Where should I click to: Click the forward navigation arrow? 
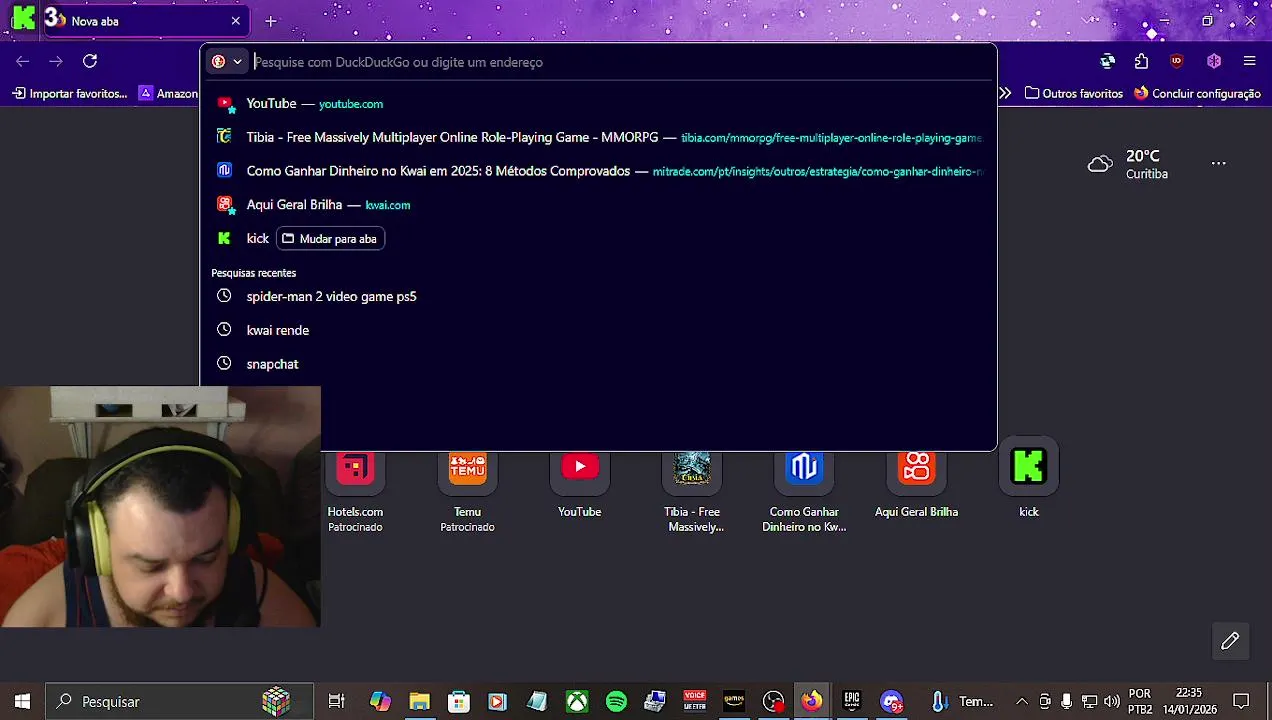coord(56,61)
